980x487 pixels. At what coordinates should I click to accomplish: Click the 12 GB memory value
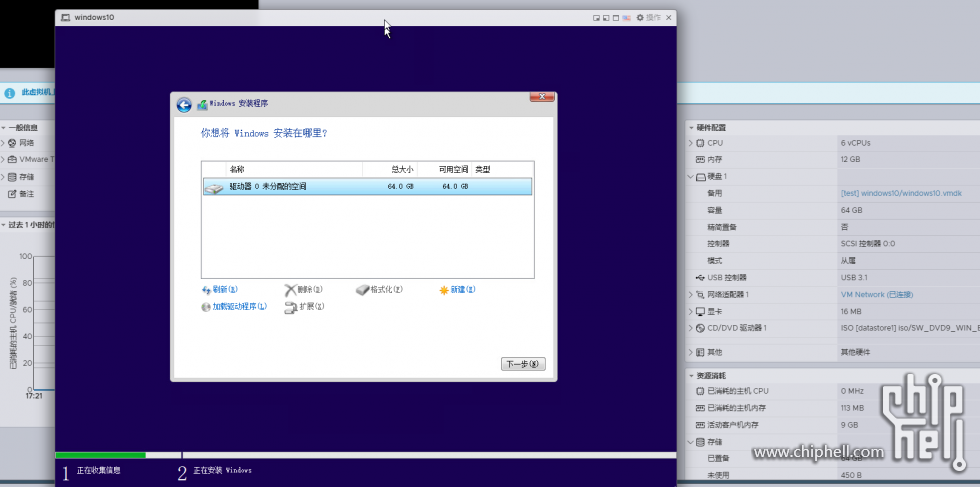pos(851,159)
